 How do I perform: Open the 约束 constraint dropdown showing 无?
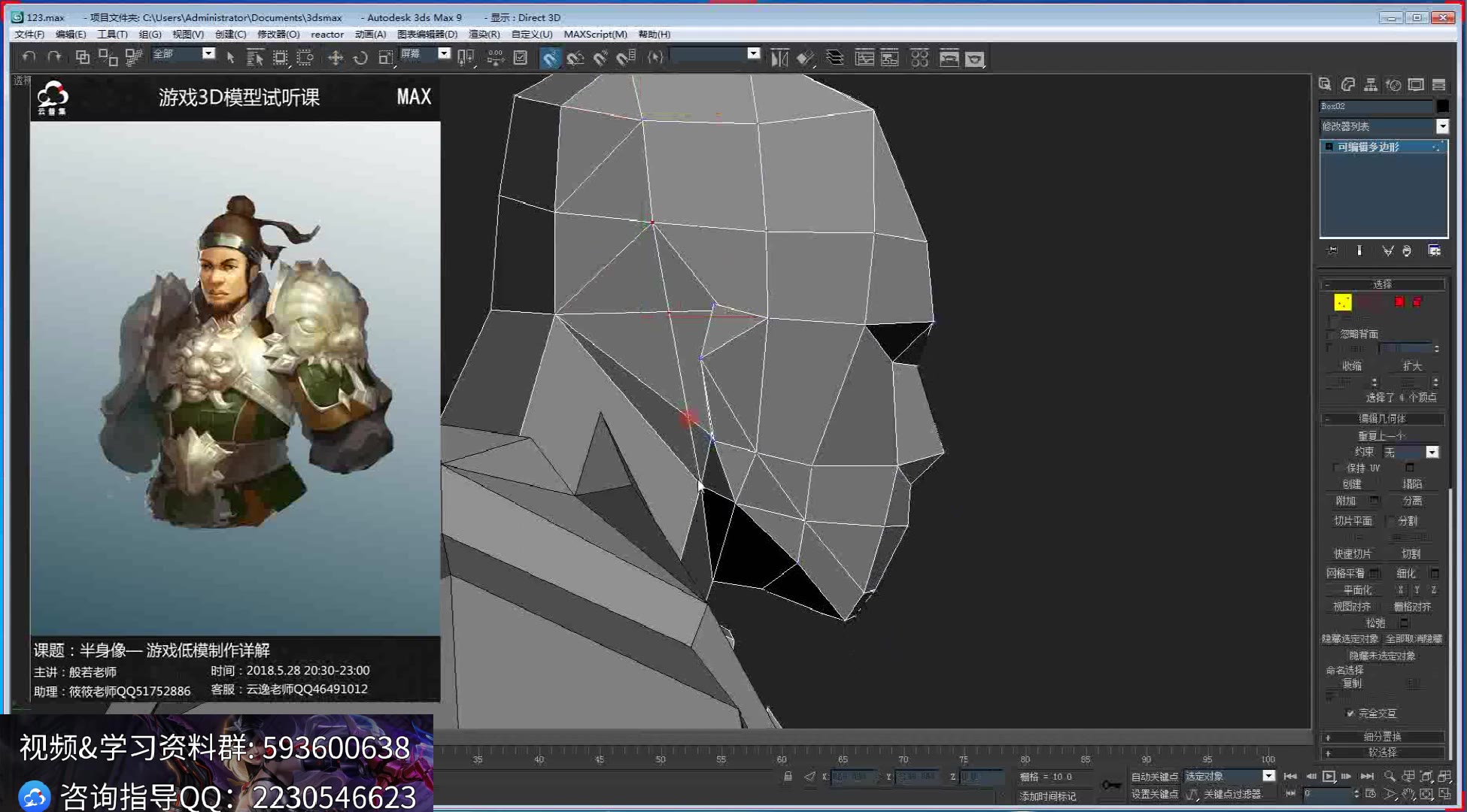(1432, 452)
